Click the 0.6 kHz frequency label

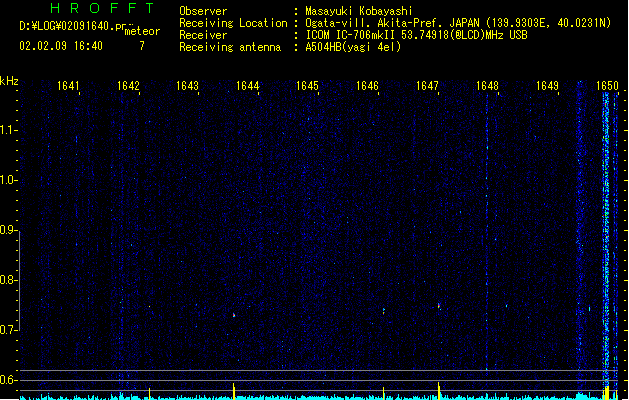8,380
